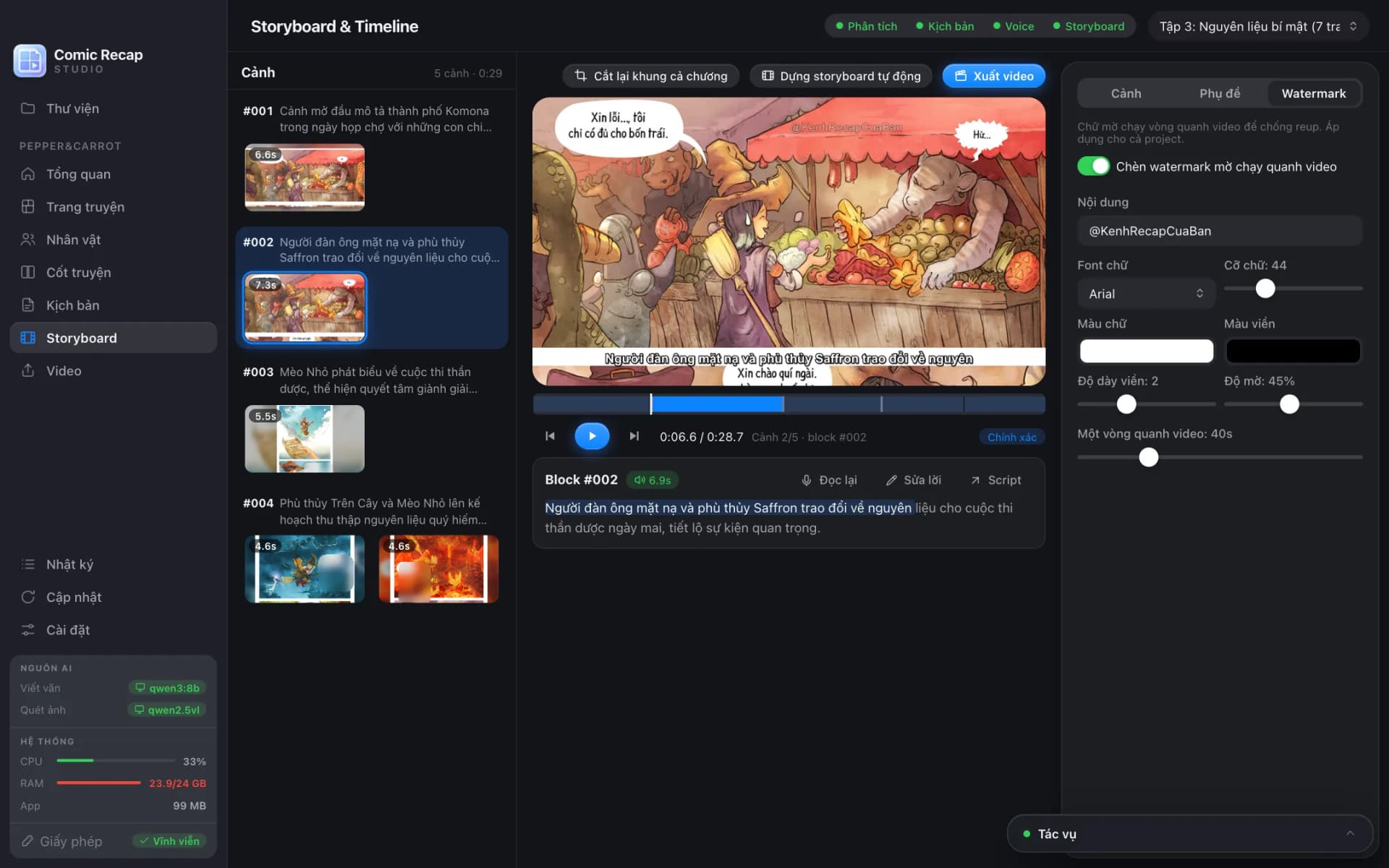This screenshot has width=1389, height=868.
Task: Open the Kịch bản sidebar item
Action: pyautogui.click(x=114, y=305)
